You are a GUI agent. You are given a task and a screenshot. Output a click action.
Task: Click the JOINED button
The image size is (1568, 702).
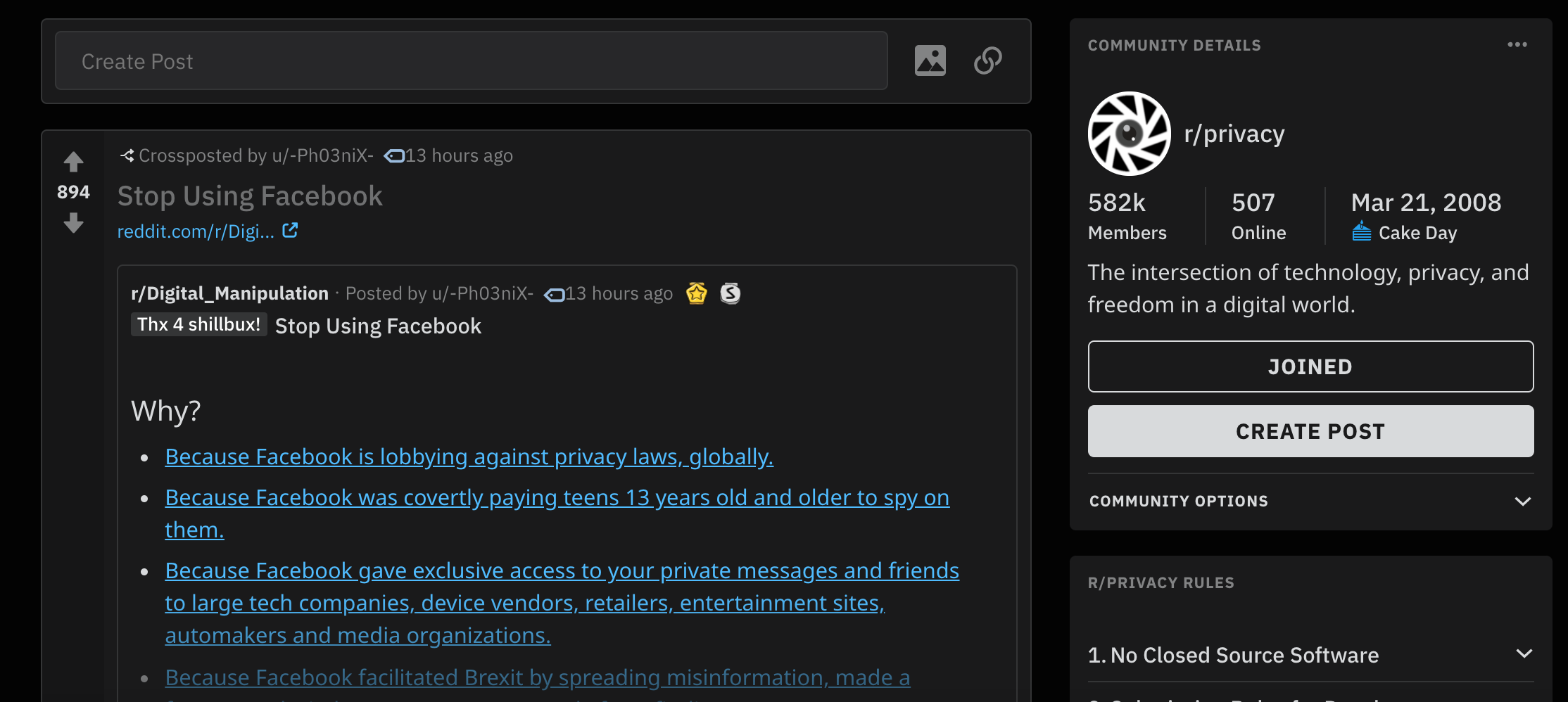point(1310,366)
